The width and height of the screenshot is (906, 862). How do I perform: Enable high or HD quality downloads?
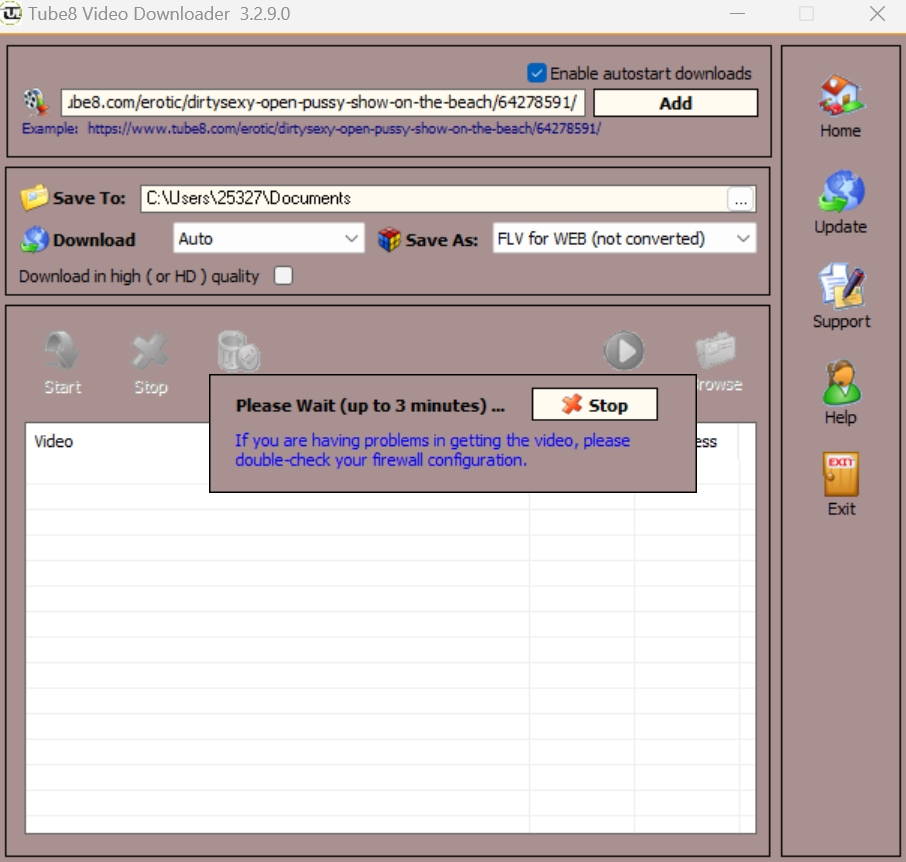tap(283, 275)
